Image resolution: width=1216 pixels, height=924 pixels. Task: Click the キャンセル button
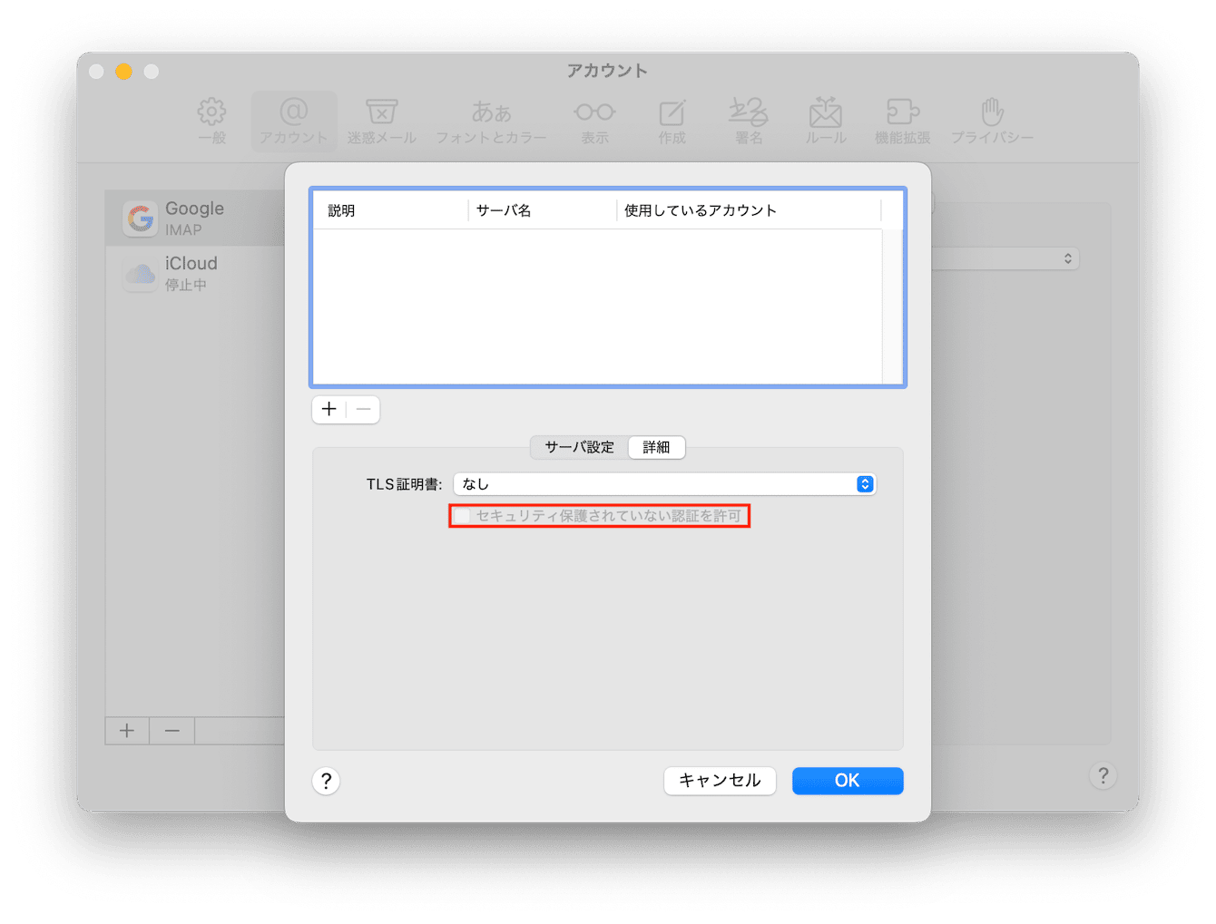[719, 781]
